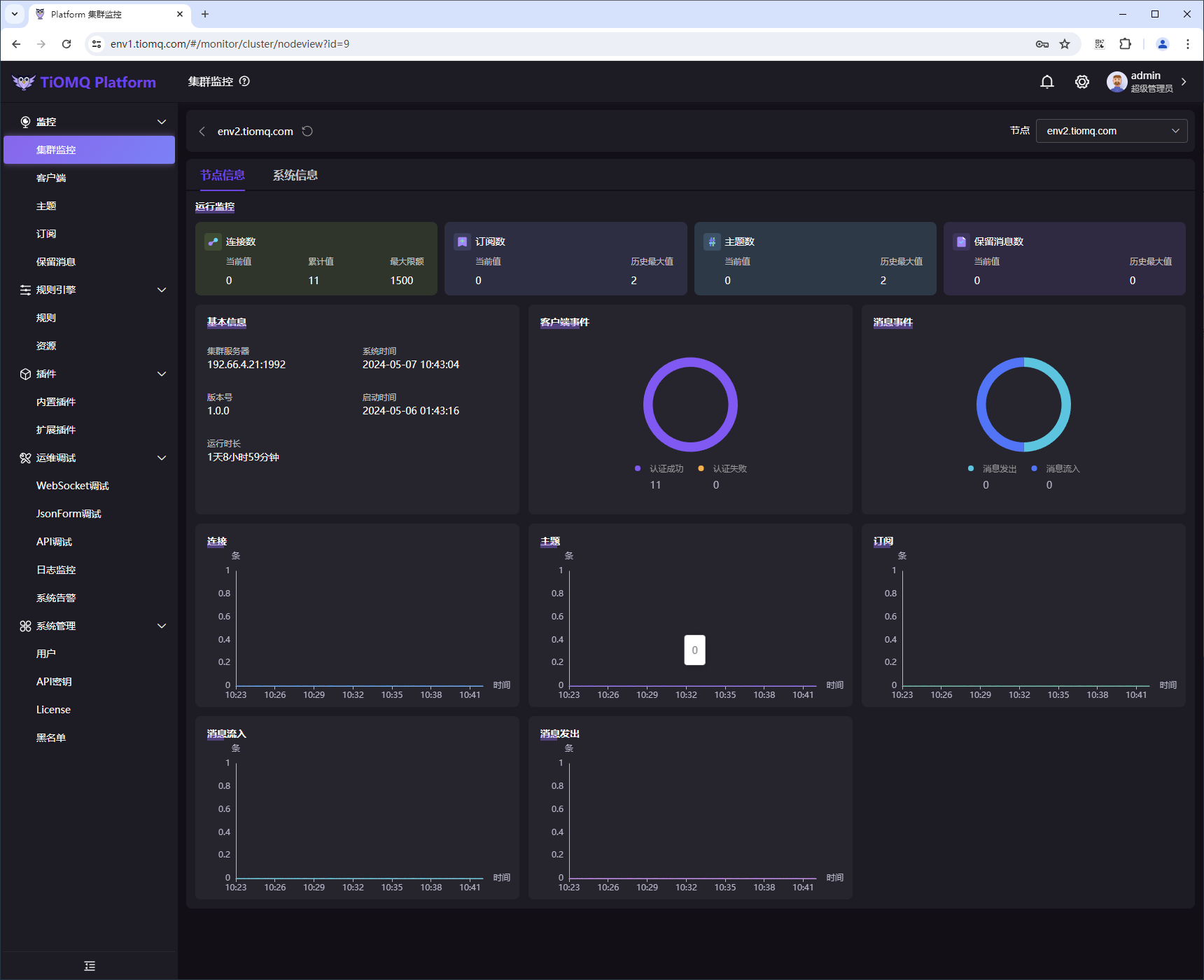Collapse sidebar with bottom menu-fold icon
The height and width of the screenshot is (980, 1204).
pyautogui.click(x=90, y=966)
